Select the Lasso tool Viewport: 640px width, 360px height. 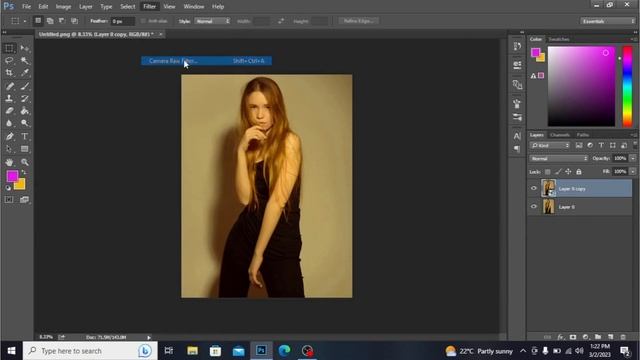(9, 60)
